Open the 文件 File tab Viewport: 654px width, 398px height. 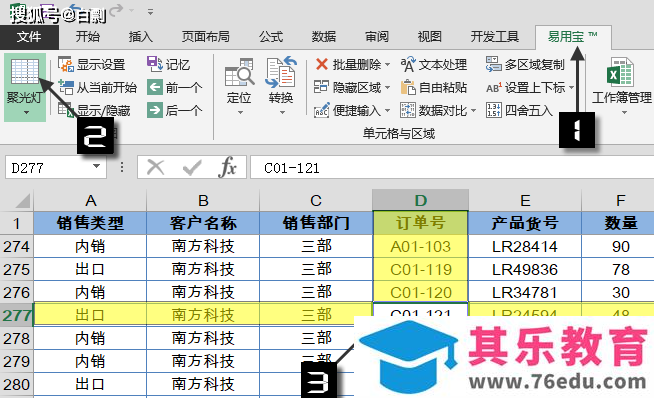29,37
